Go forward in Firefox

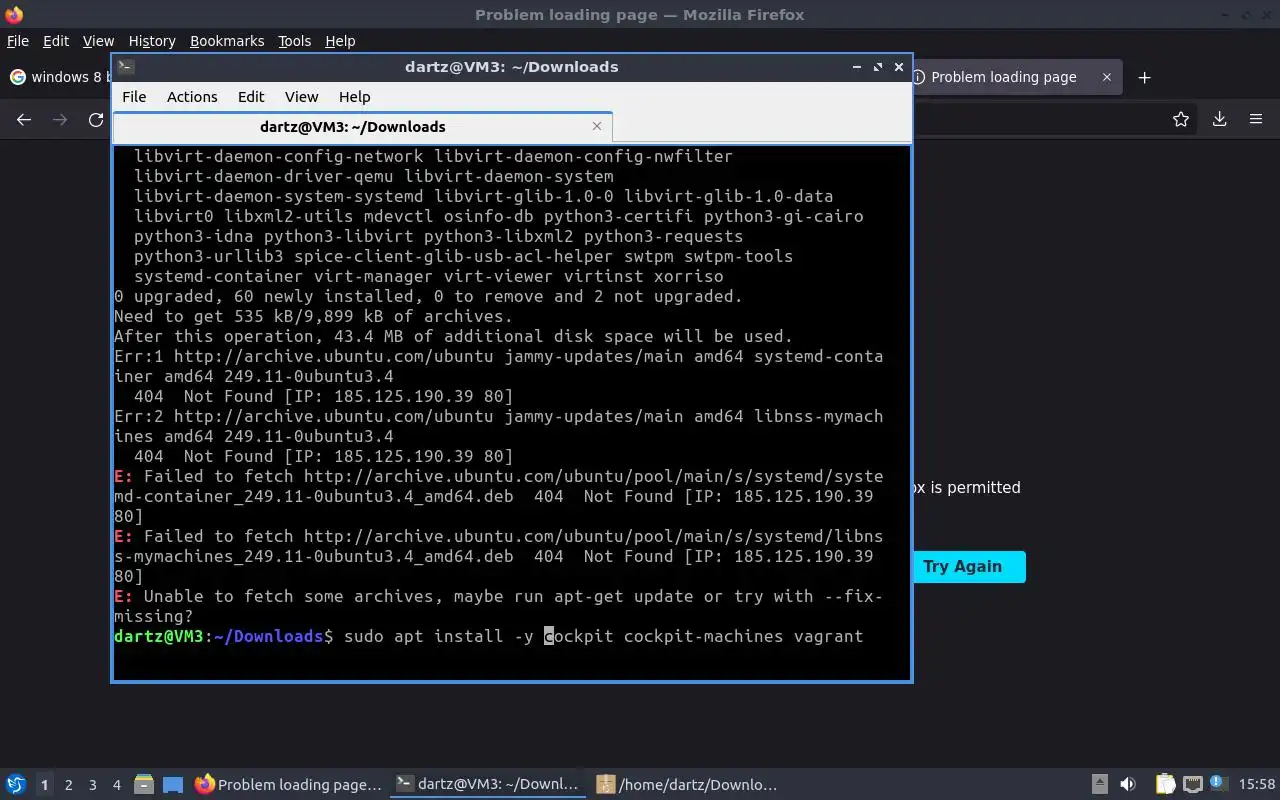[x=60, y=120]
